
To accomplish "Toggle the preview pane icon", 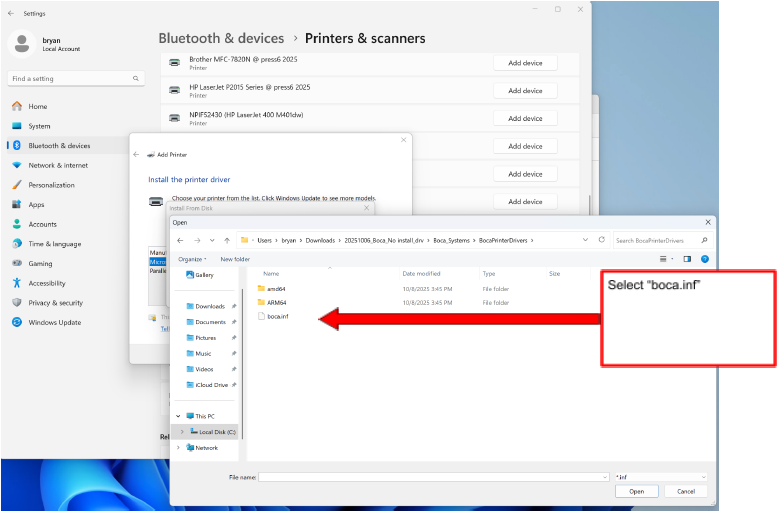I will [687, 259].
